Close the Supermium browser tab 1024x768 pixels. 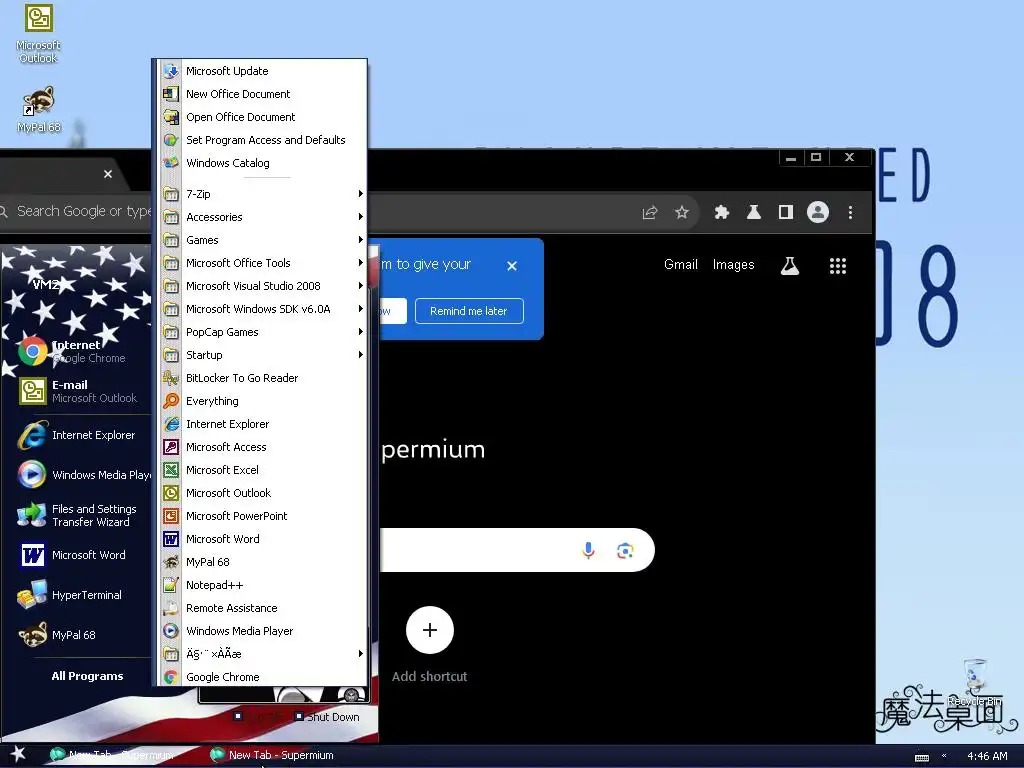click(108, 174)
